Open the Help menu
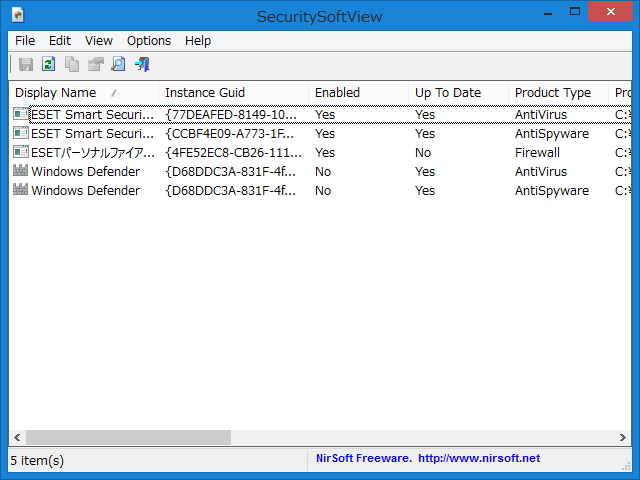This screenshot has width=640, height=480. pyautogui.click(x=198, y=41)
